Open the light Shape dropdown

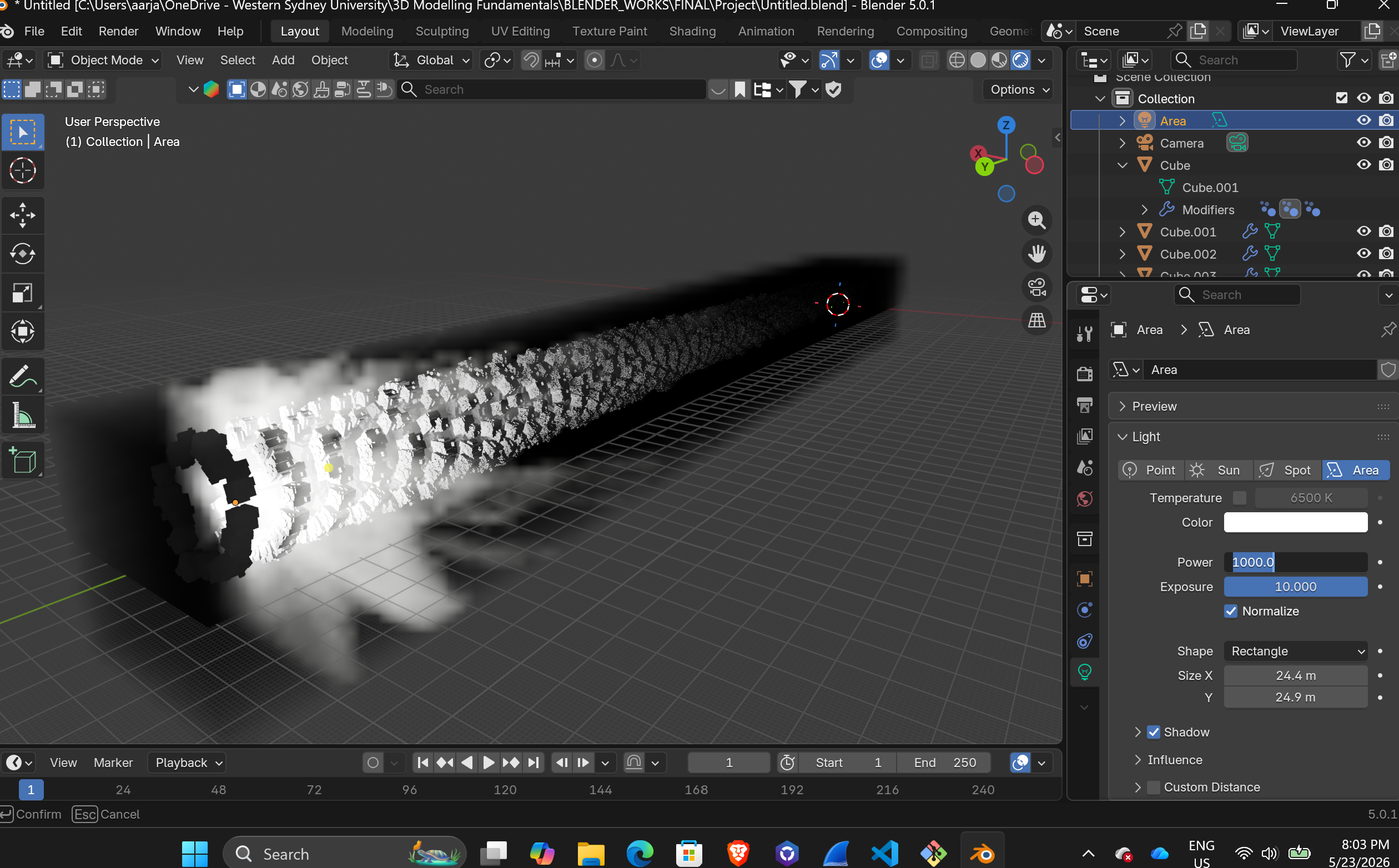(1295, 652)
